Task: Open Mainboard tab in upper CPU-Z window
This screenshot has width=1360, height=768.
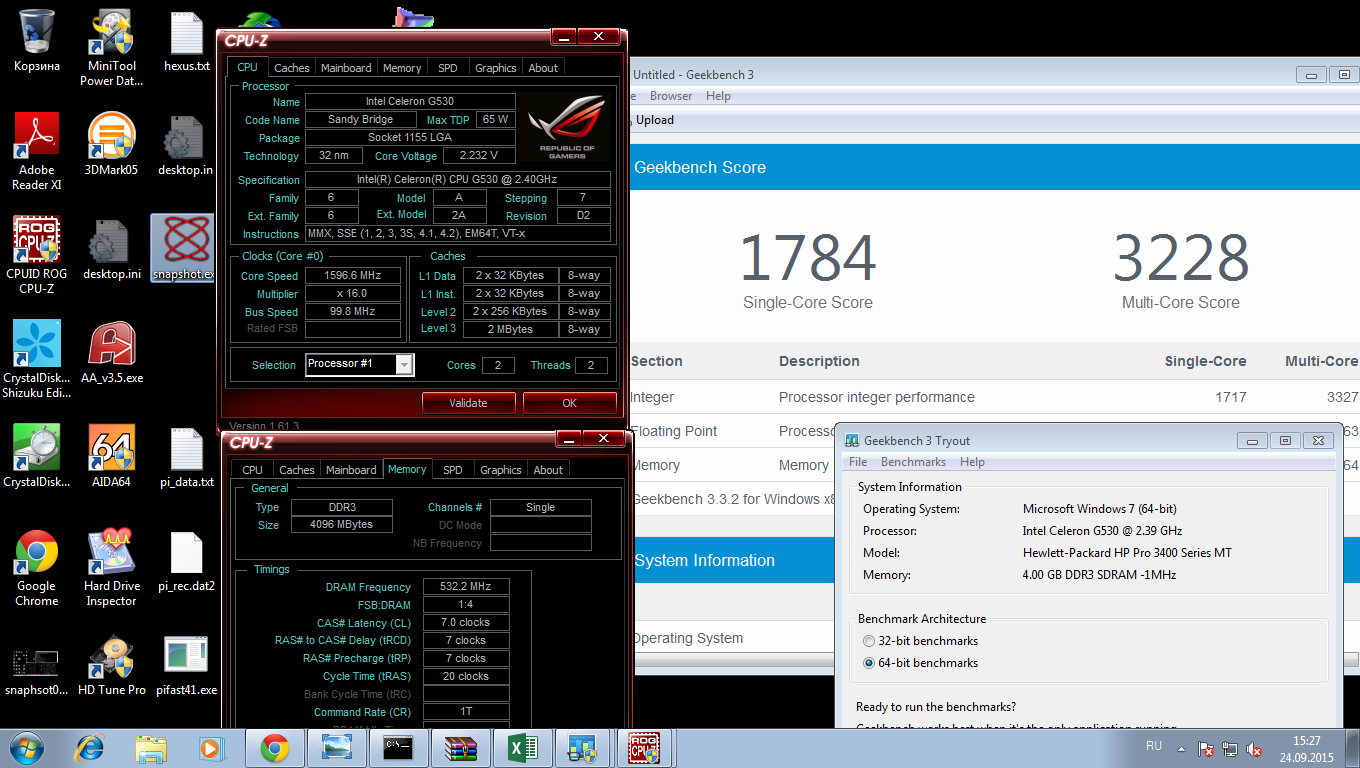Action: pyautogui.click(x=346, y=68)
